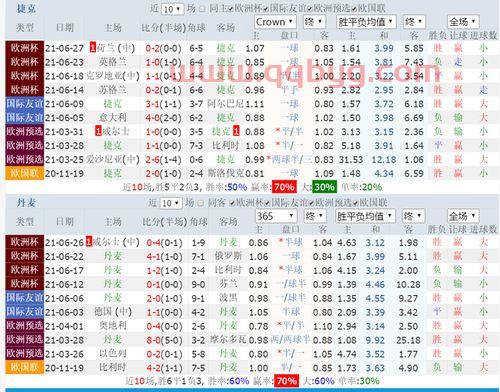This screenshot has height=392, width=500.
Task: Toggle 欧洲预选 checkbox in 捷克 section
Action: 310,9
